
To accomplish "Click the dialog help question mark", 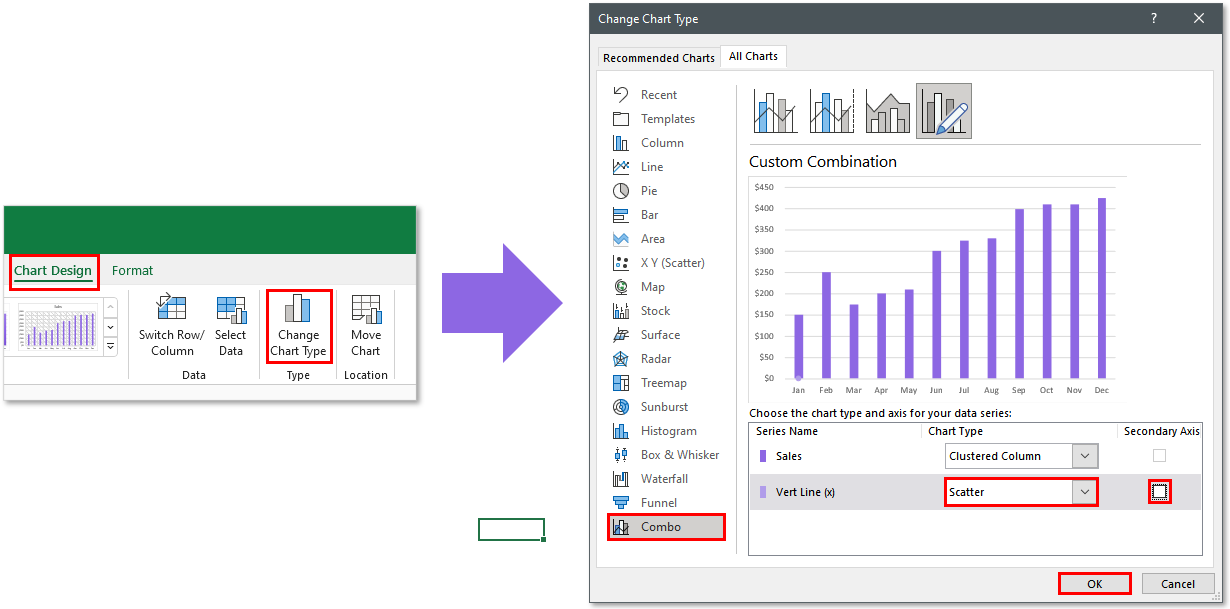I will click(1153, 18).
